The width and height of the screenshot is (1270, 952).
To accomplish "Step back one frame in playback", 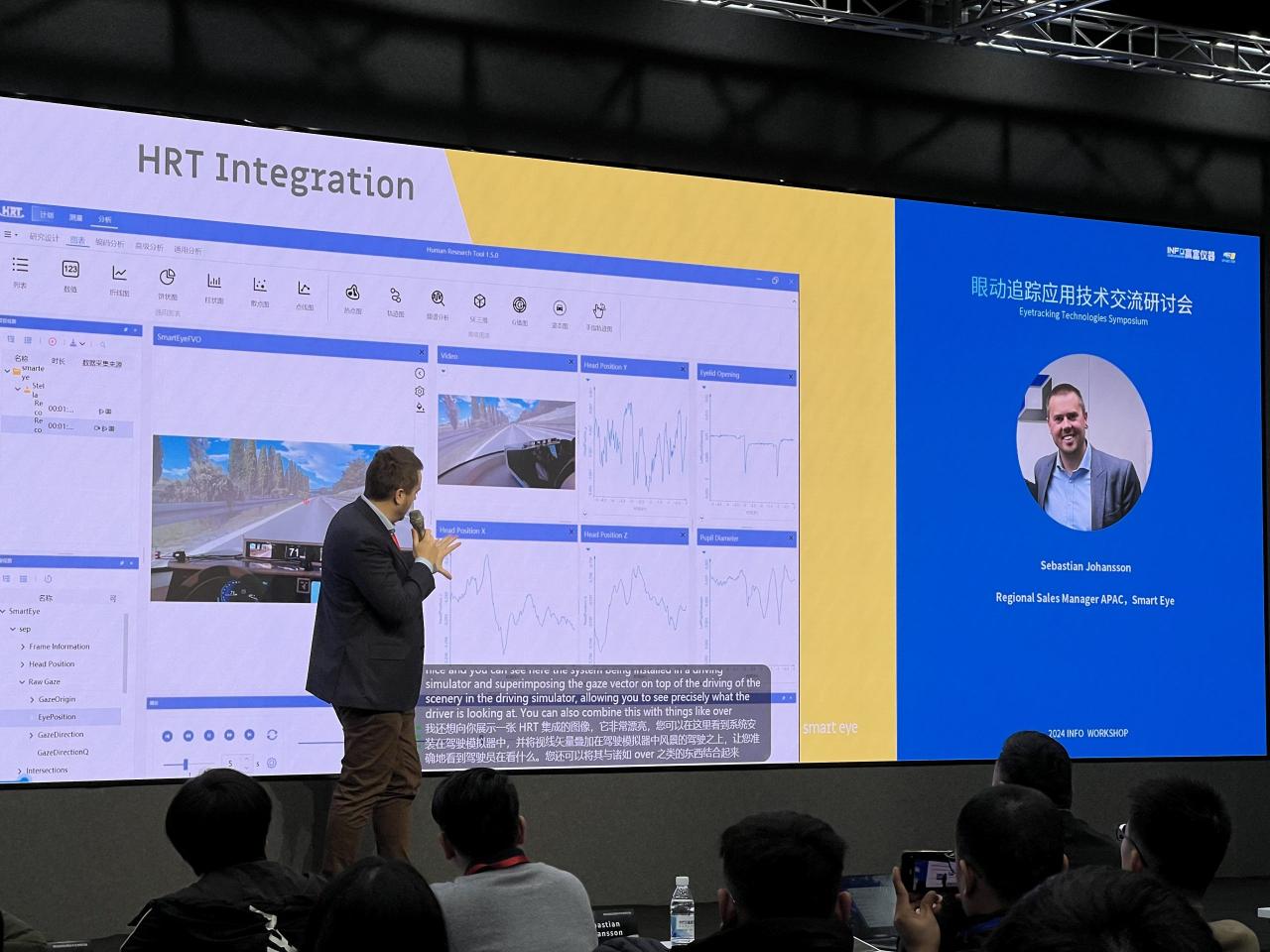I will [188, 735].
